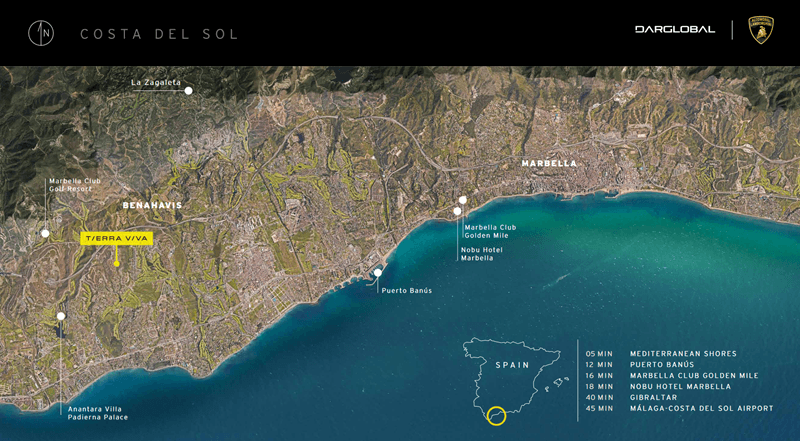This screenshot has height=441, width=800.
Task: Select the La Zagaleta map marker dot
Action: (x=188, y=91)
